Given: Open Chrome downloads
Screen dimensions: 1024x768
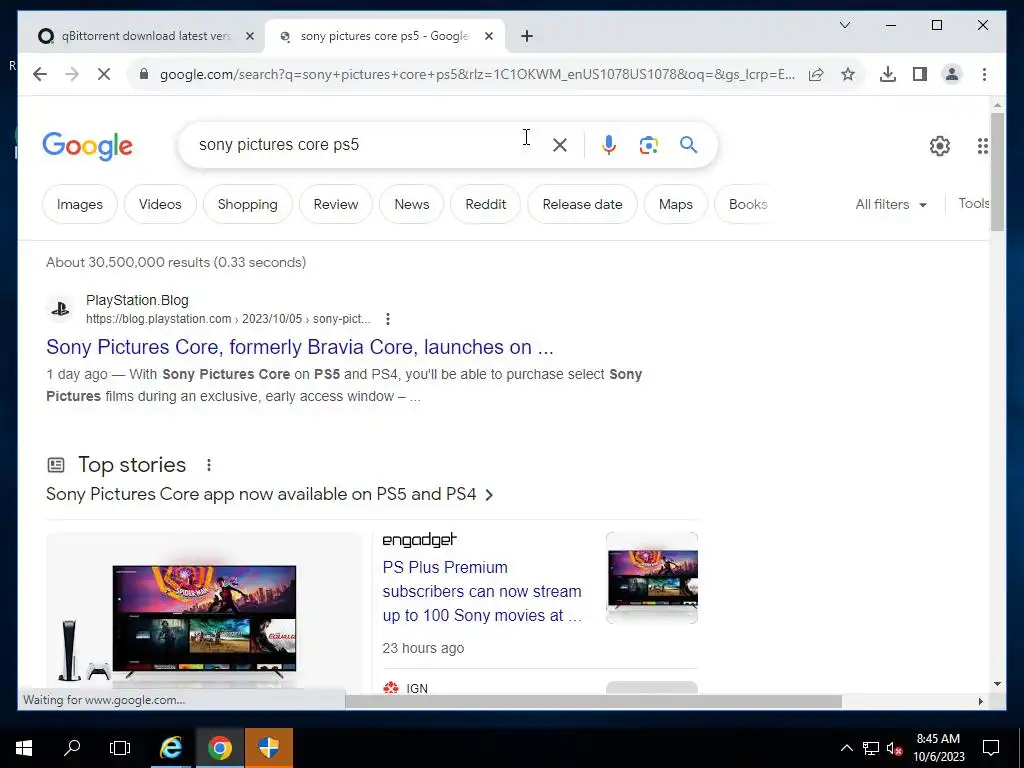Looking at the screenshot, I should (888, 74).
